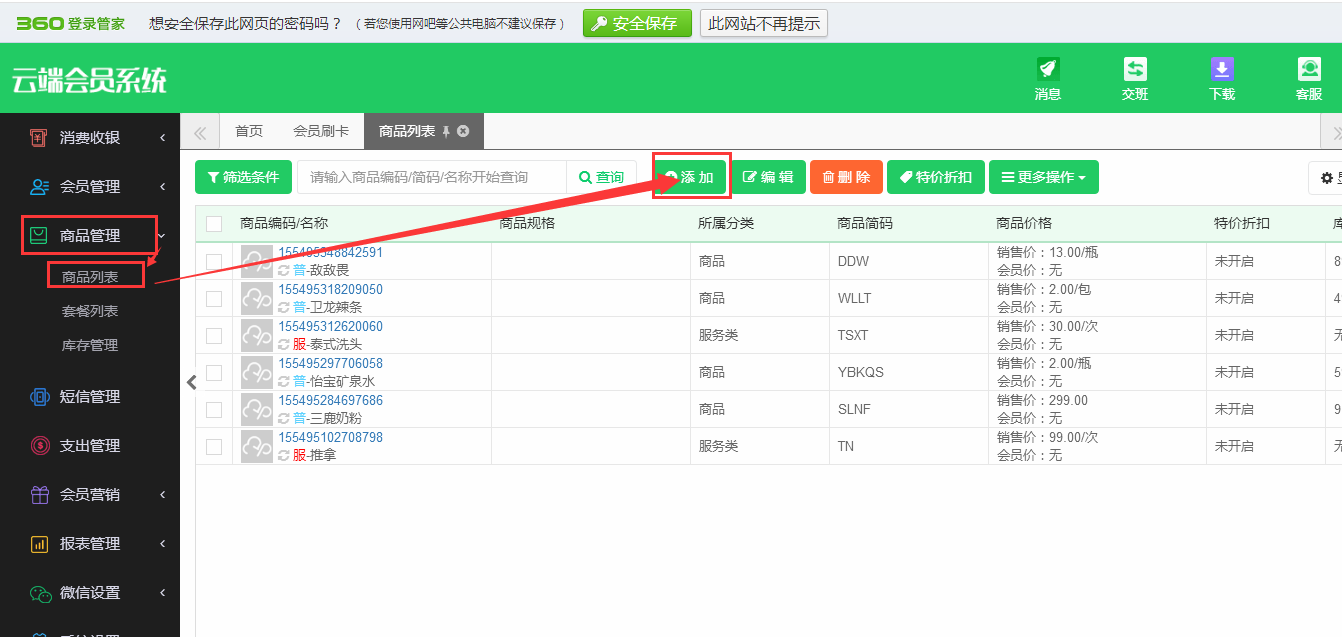Open the 更多操作 dropdown
The width and height of the screenshot is (1342, 637).
click(x=1043, y=177)
